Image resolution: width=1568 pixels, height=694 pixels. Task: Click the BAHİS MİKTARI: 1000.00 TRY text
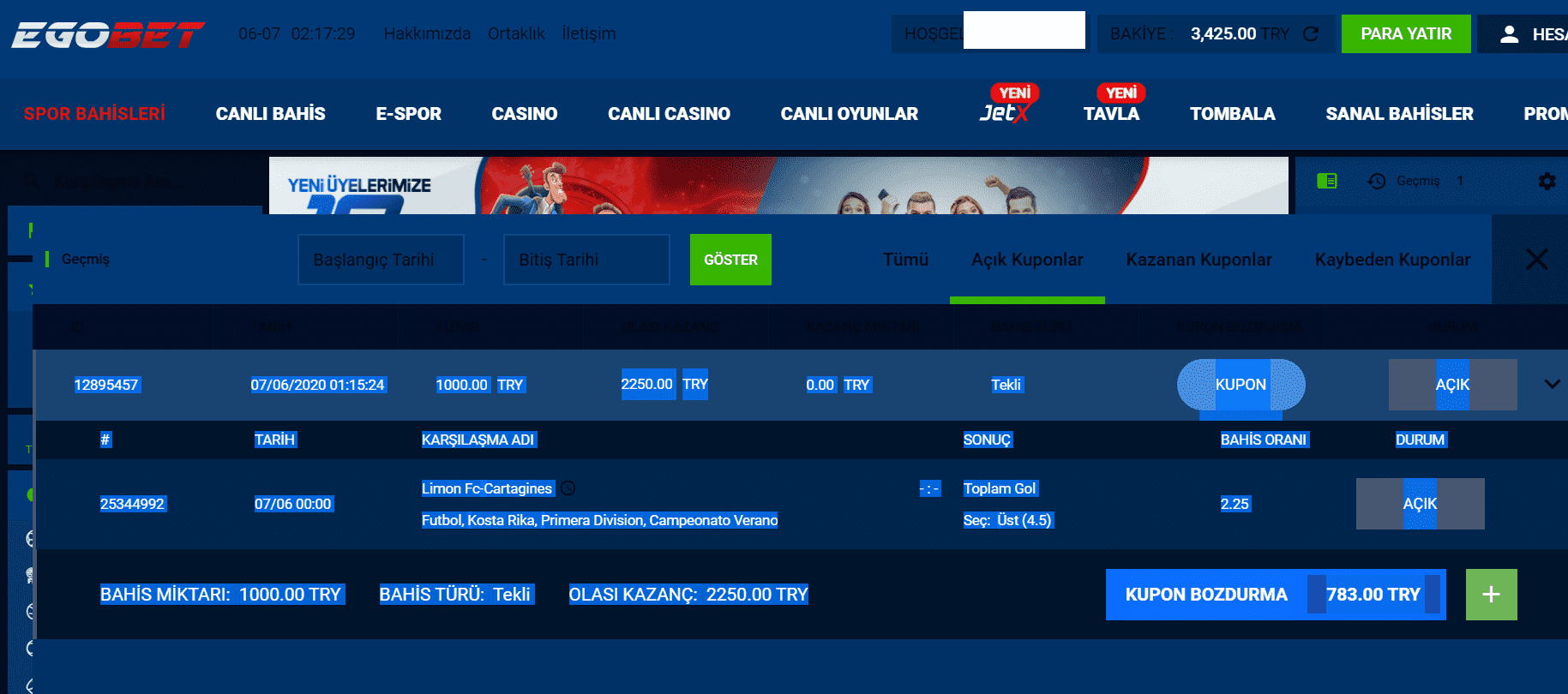pyautogui.click(x=220, y=595)
